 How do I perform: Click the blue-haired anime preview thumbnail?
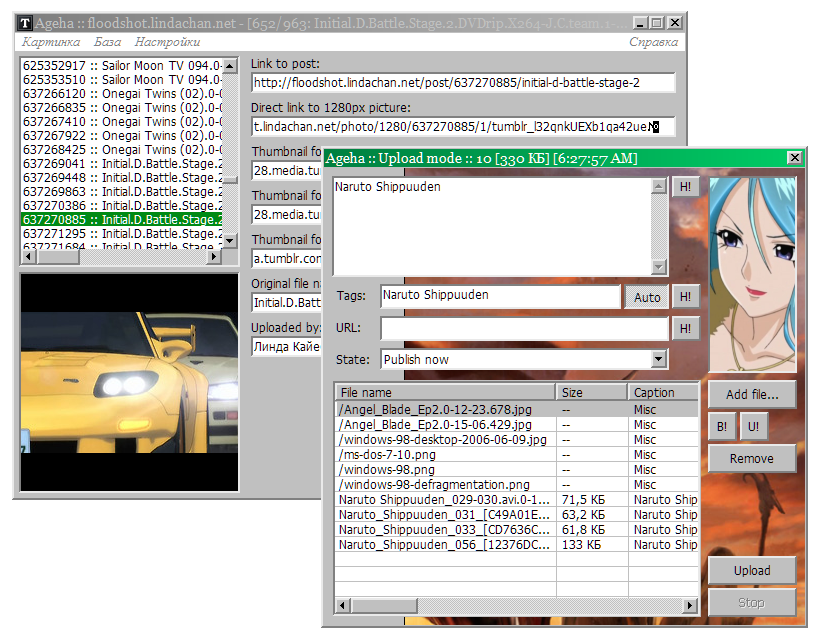(753, 275)
